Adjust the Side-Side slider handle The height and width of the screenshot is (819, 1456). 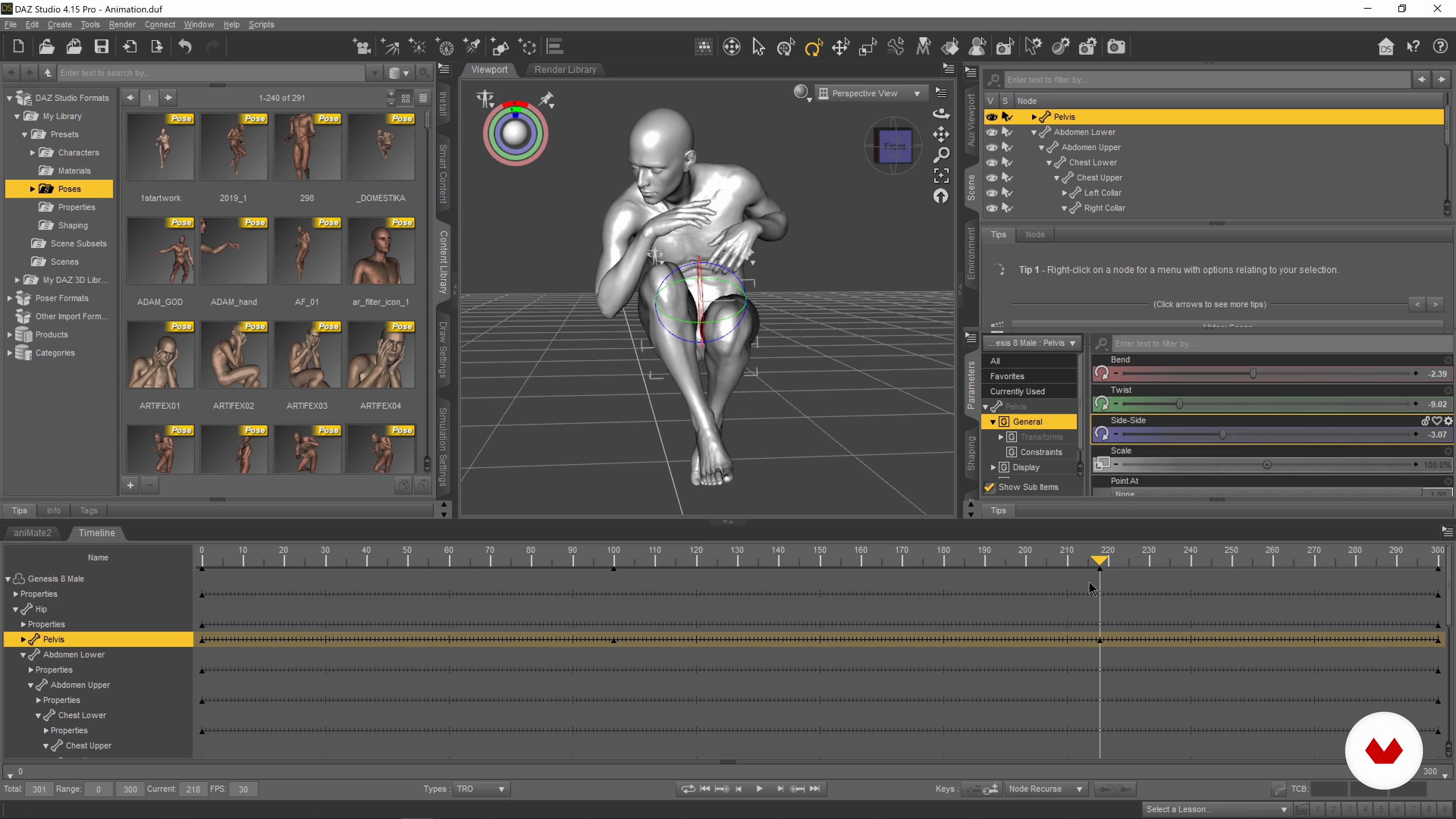1222,435
